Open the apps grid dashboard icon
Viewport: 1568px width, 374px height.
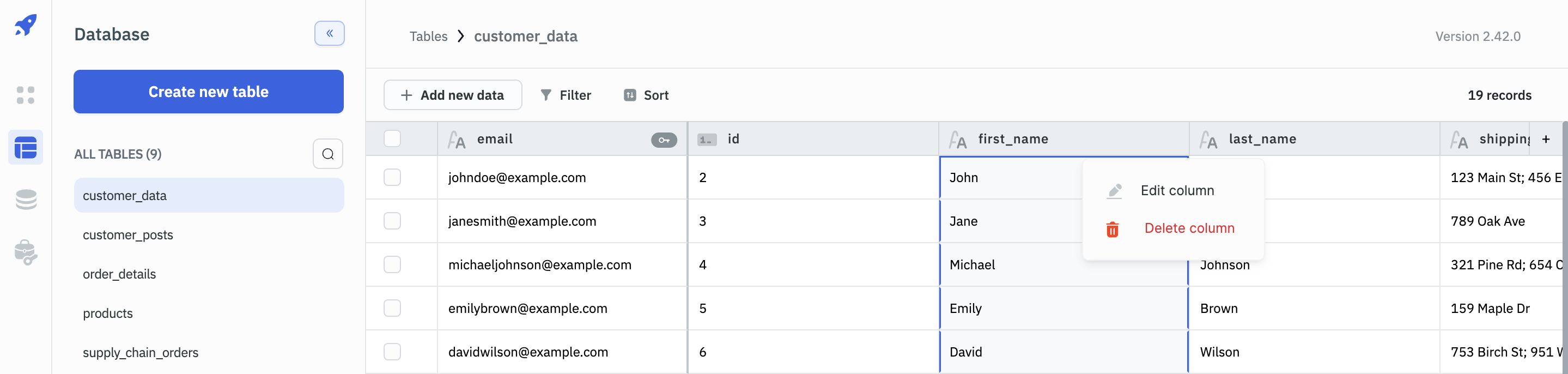coord(26,95)
